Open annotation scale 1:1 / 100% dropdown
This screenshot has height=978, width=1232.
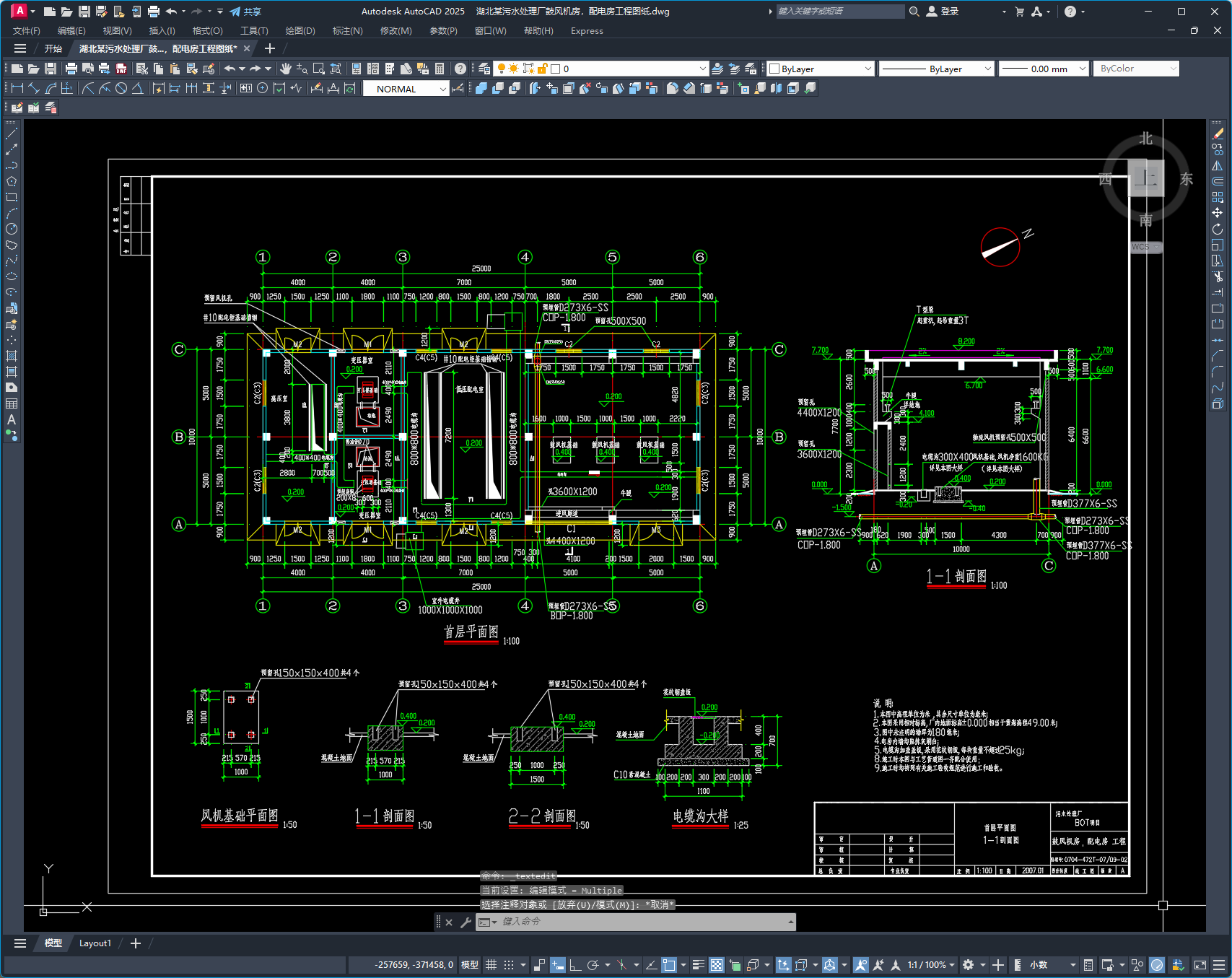(931, 965)
